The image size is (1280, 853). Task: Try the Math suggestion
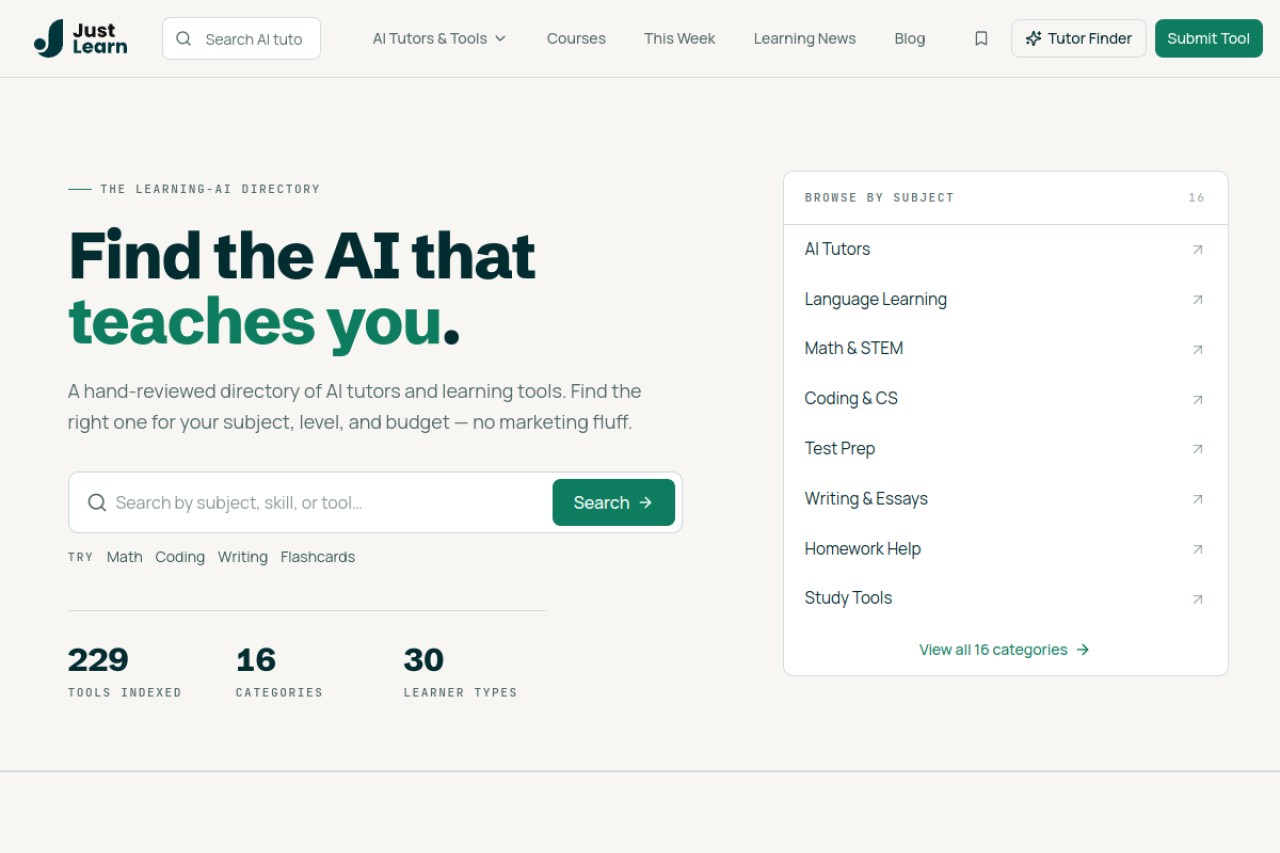pos(125,557)
